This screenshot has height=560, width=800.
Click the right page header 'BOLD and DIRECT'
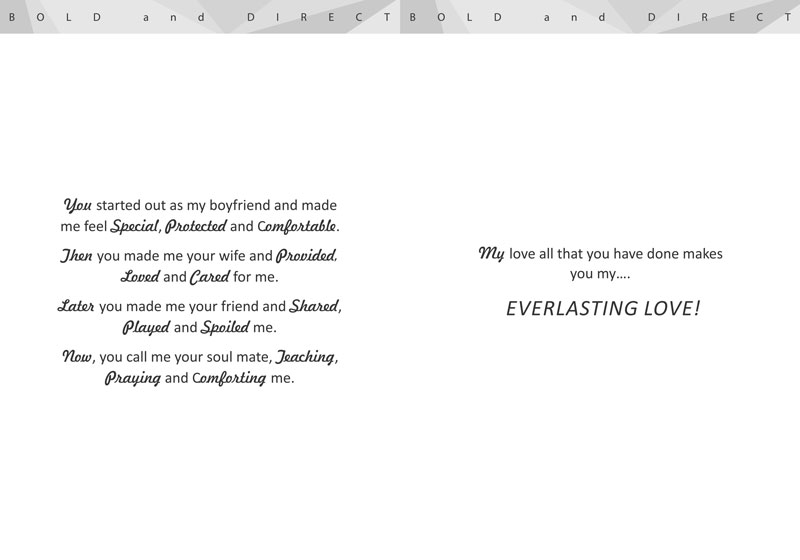[601, 17]
